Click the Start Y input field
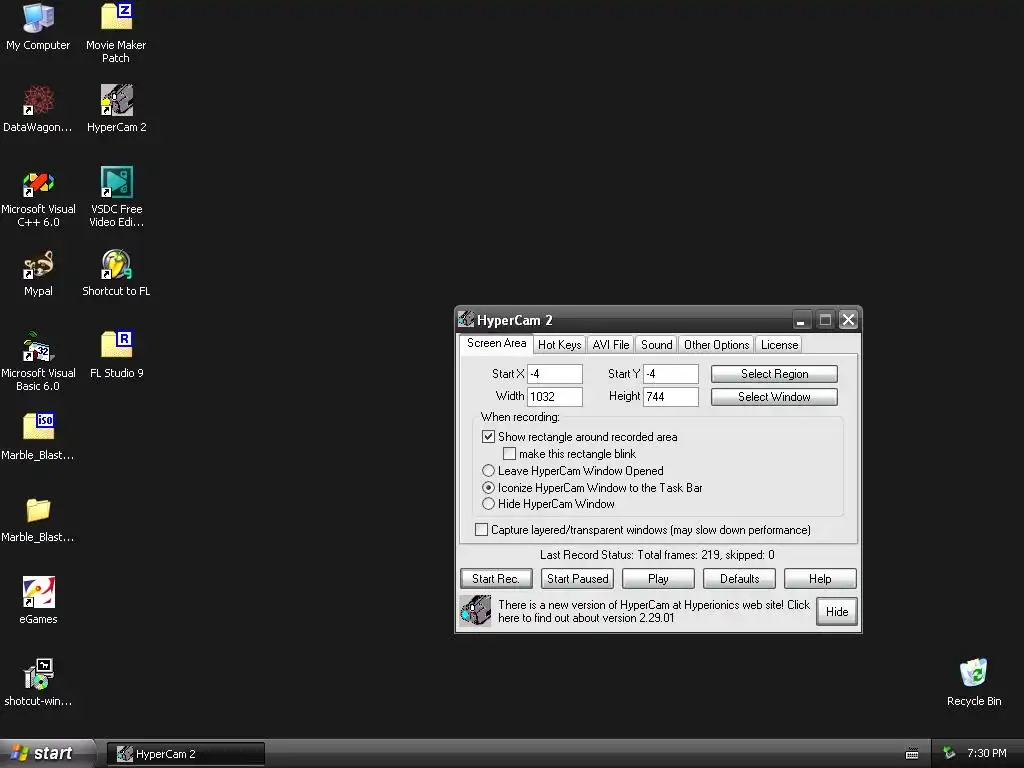 tap(671, 374)
